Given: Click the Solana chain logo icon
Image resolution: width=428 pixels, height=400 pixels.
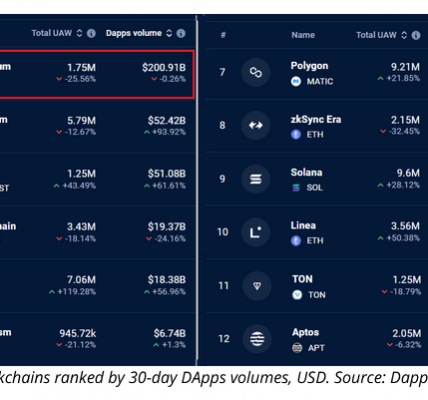Looking at the screenshot, I should point(256,179).
